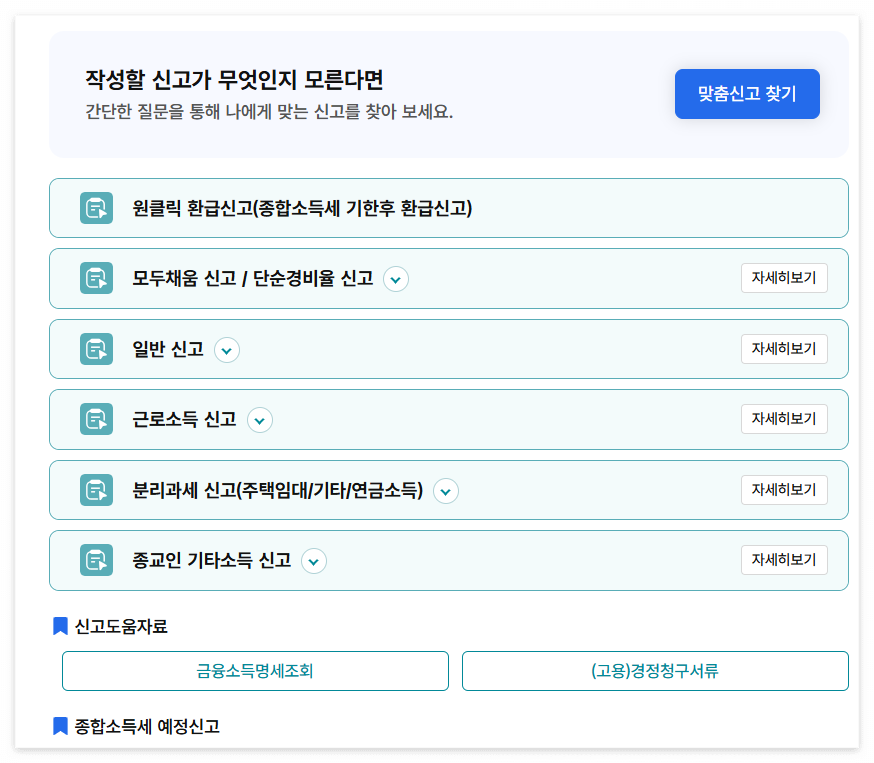The width and height of the screenshot is (874, 763).
Task: Open 자세히보기 for 모두채움 신고
Action: tap(784, 278)
